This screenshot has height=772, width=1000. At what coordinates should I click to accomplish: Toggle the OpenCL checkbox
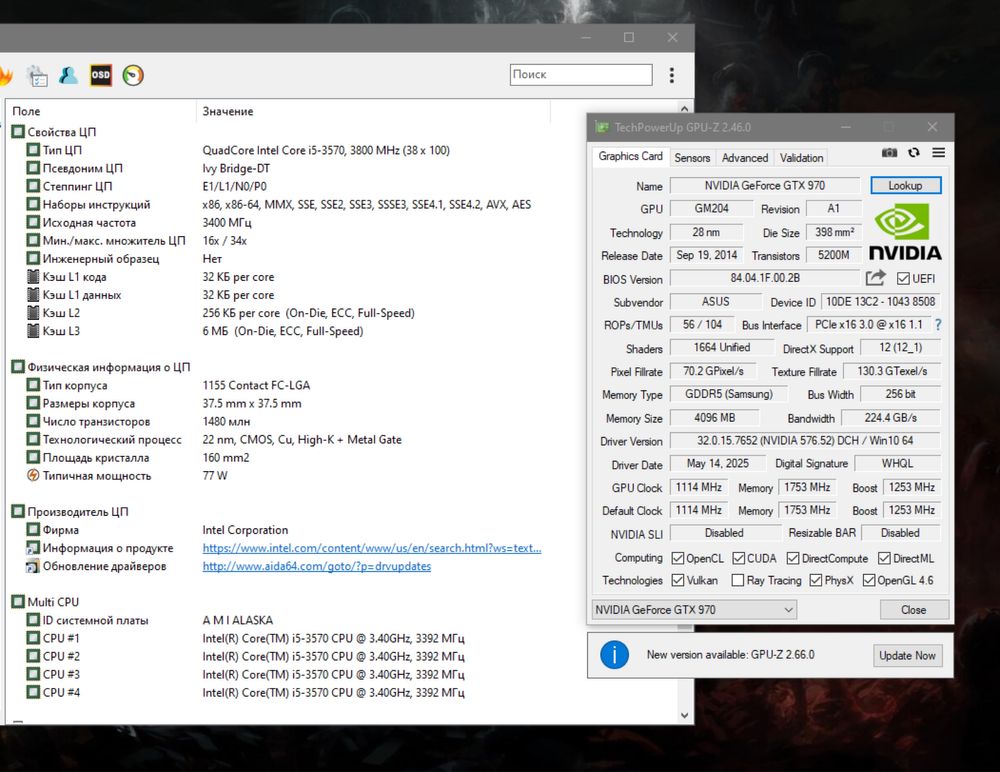pyautogui.click(x=678, y=558)
